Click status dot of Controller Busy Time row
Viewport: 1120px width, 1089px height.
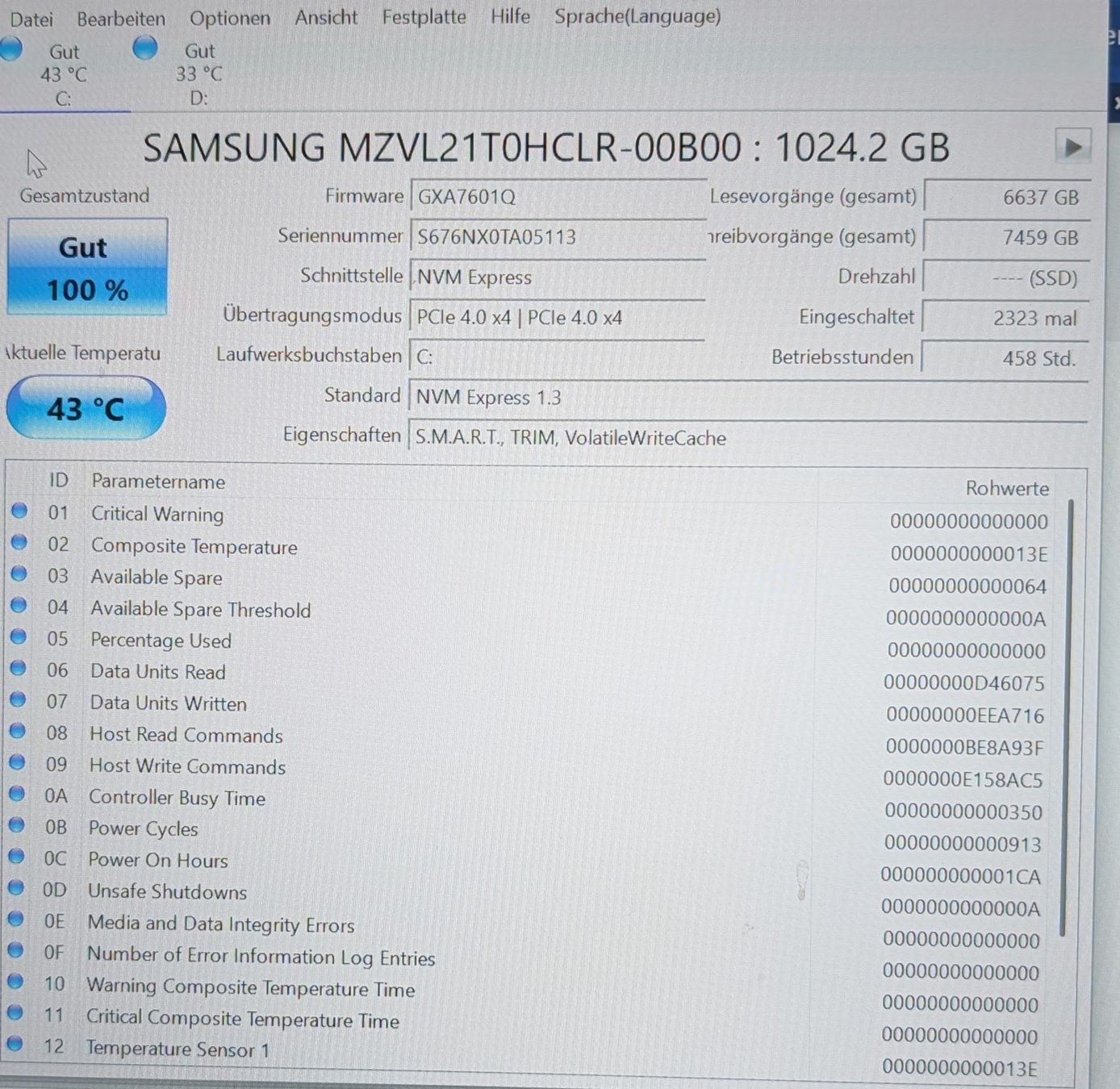pyautogui.click(x=17, y=794)
